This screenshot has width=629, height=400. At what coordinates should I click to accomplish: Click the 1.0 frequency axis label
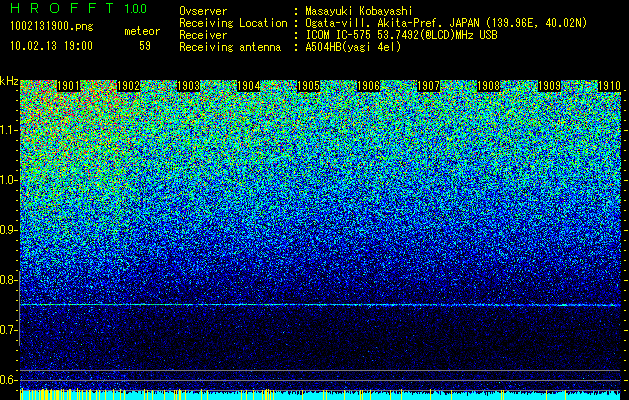coord(8,180)
